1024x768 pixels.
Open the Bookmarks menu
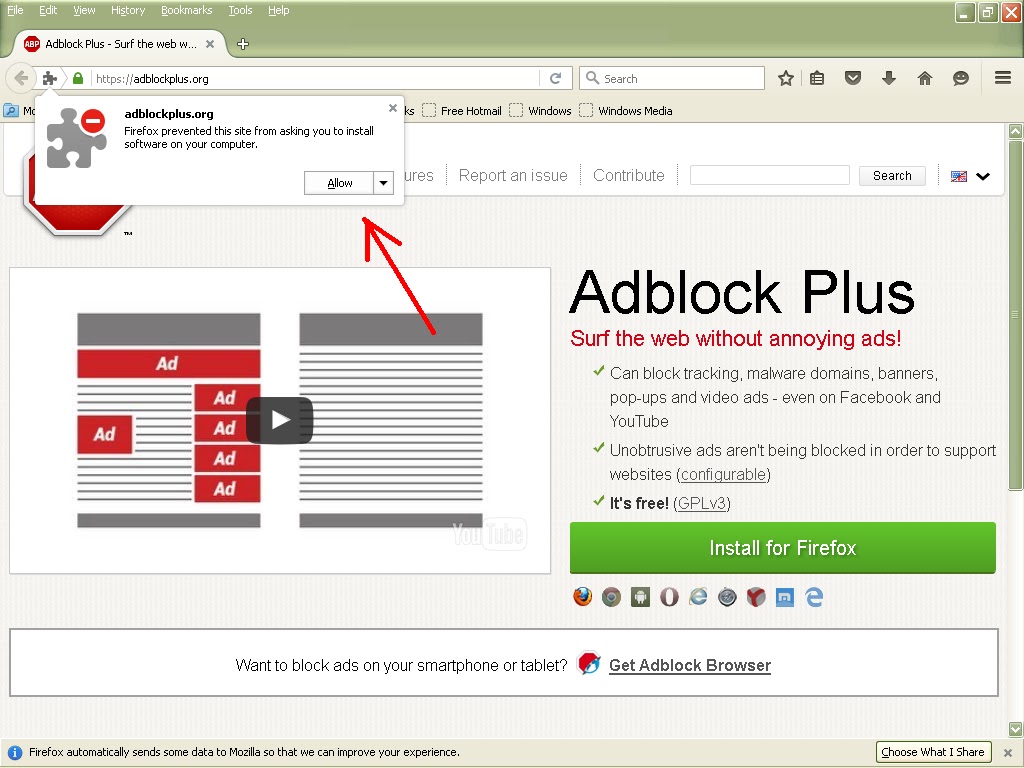[x=186, y=10]
